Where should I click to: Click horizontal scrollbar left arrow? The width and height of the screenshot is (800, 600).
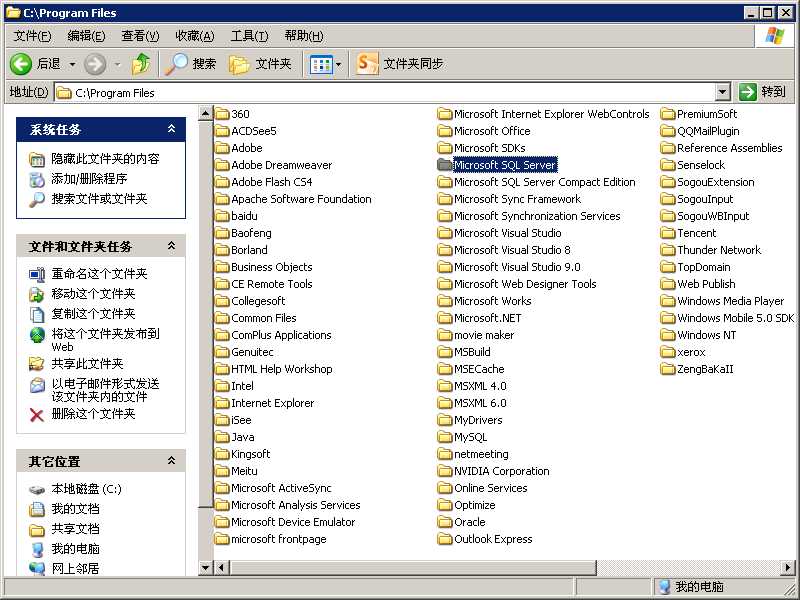(x=221, y=567)
